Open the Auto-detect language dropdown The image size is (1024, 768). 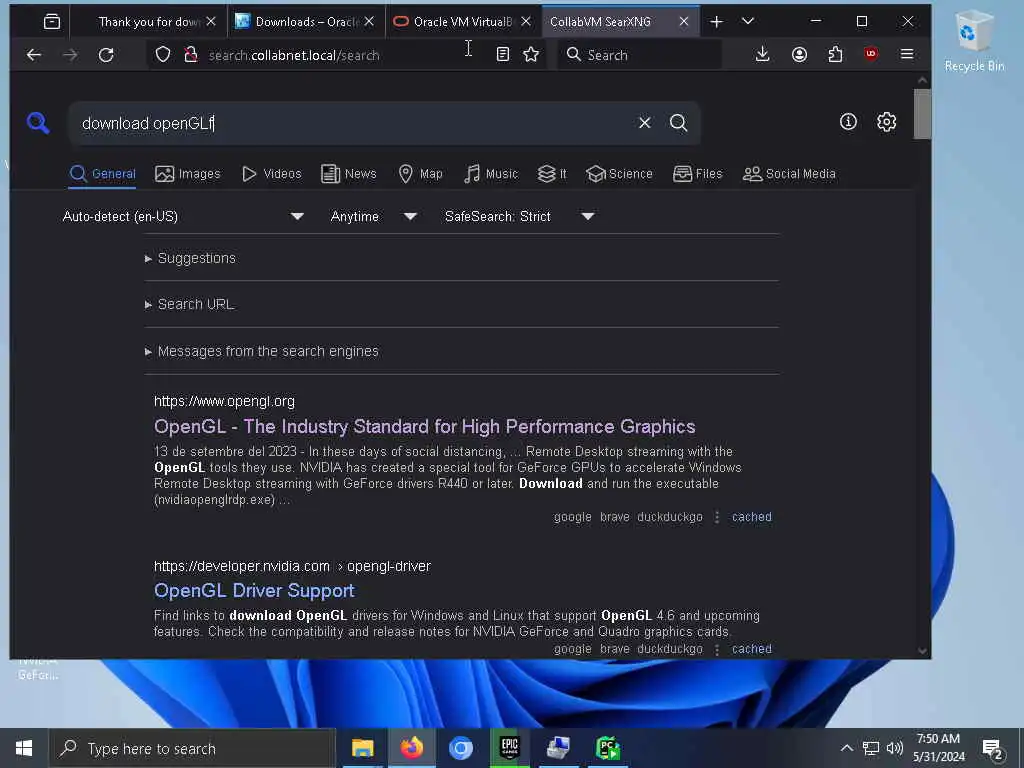(183, 216)
